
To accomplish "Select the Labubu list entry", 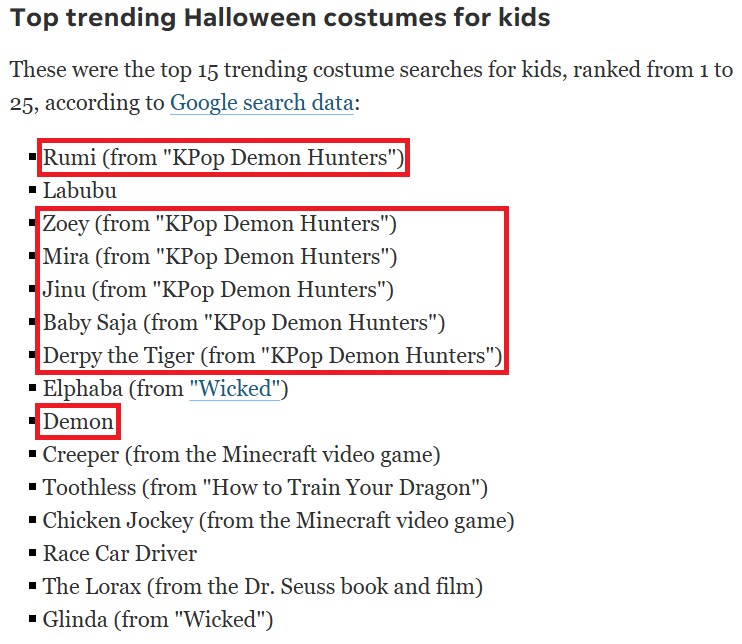I will [79, 190].
